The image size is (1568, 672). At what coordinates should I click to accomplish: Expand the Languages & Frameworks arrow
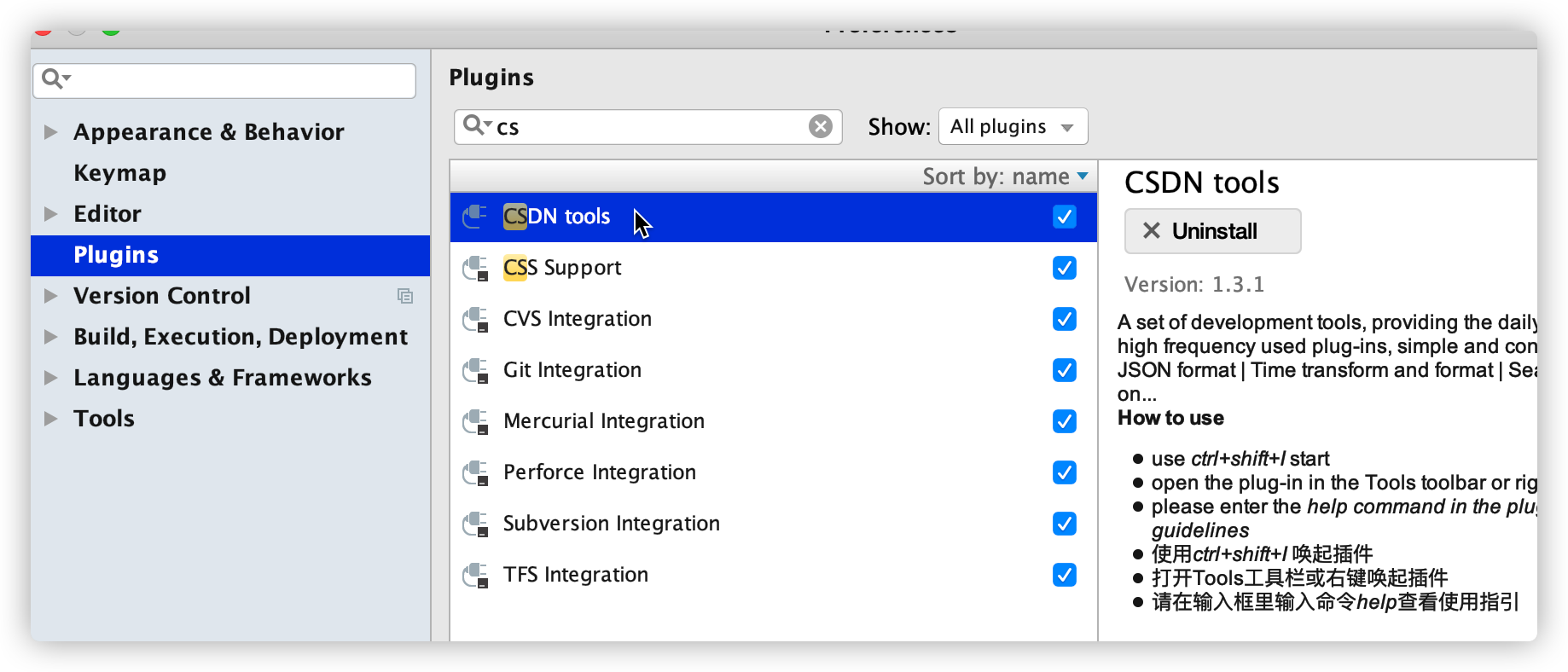point(51,378)
